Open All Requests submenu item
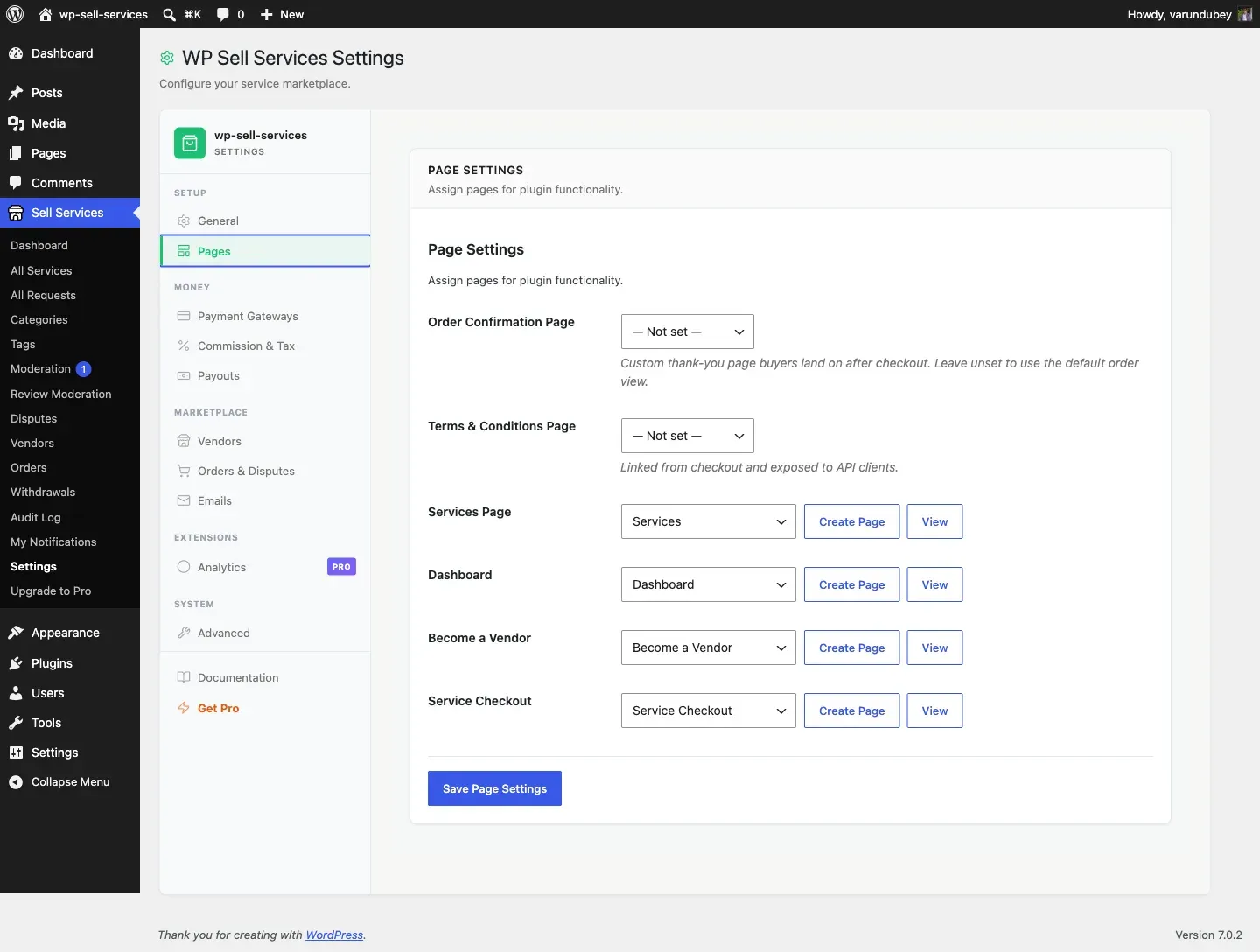Viewport: 1260px width, 952px height. [x=43, y=295]
